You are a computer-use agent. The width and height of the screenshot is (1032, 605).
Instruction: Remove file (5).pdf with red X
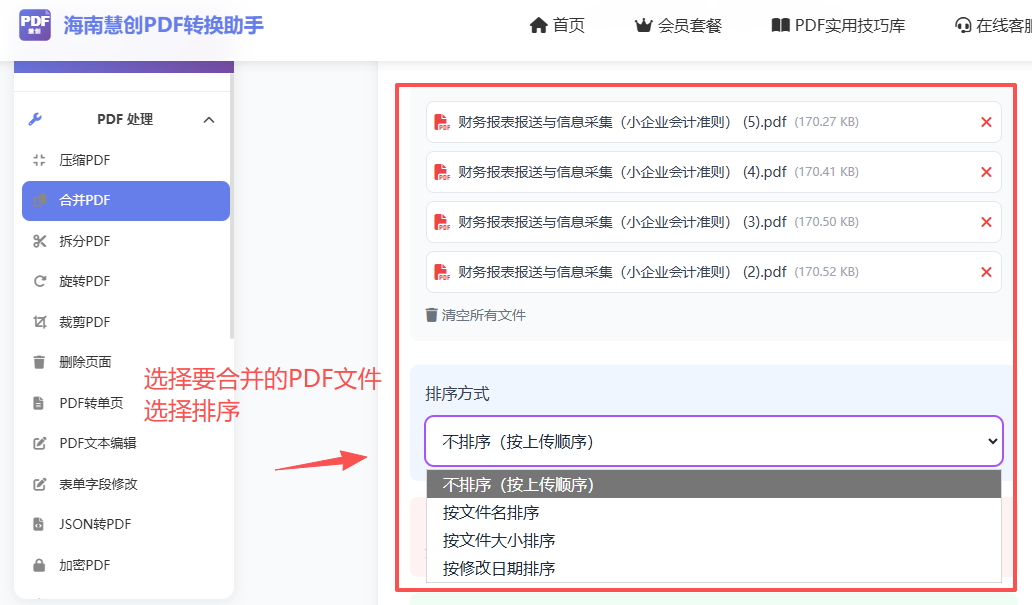[986, 122]
